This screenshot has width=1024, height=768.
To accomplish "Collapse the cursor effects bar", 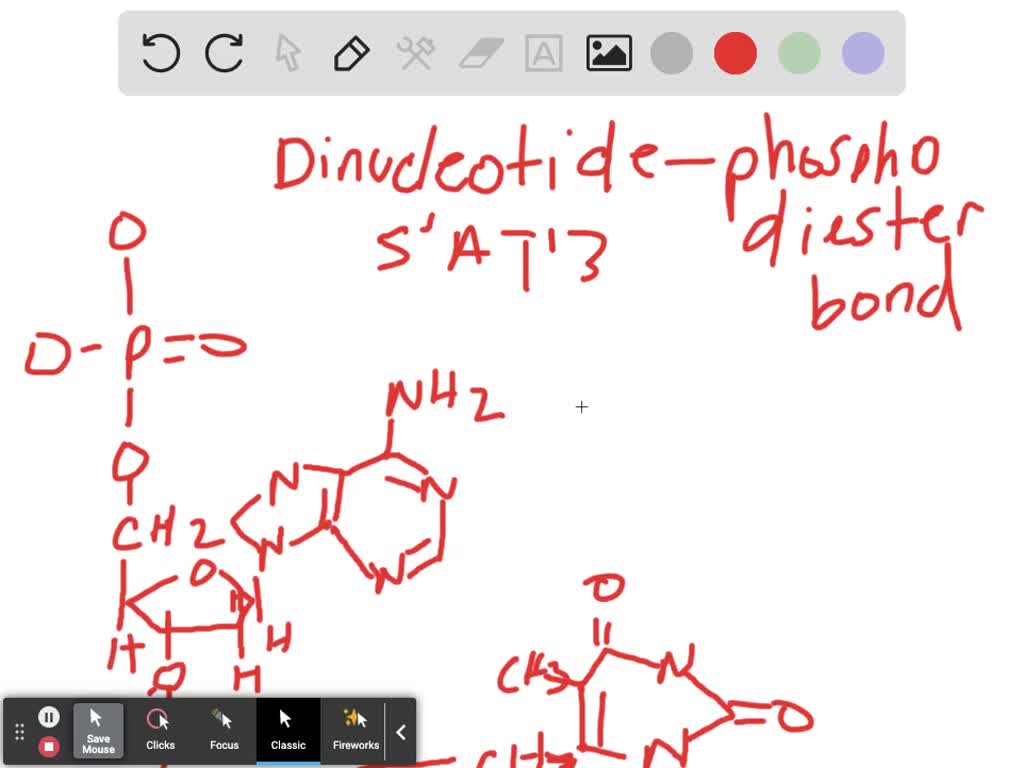I will 401,731.
